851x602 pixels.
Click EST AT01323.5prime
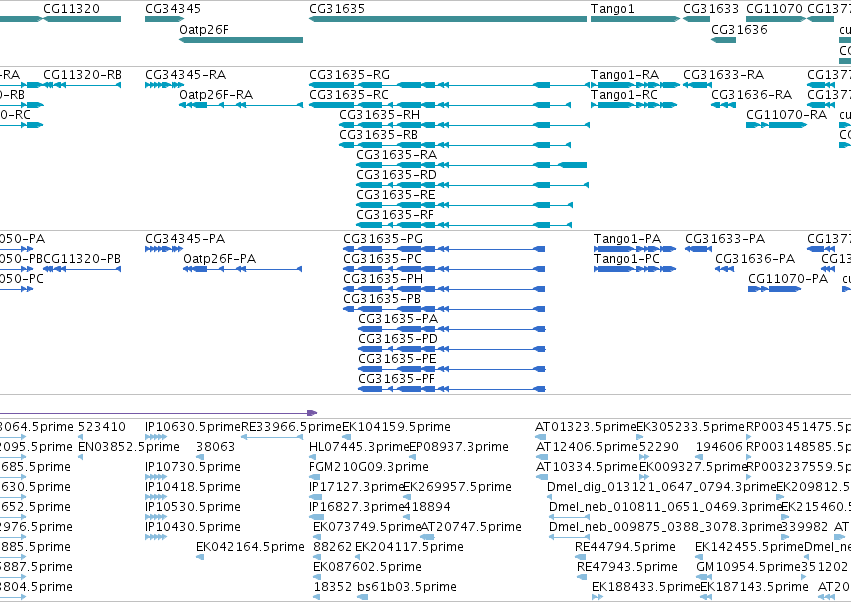pos(541,437)
